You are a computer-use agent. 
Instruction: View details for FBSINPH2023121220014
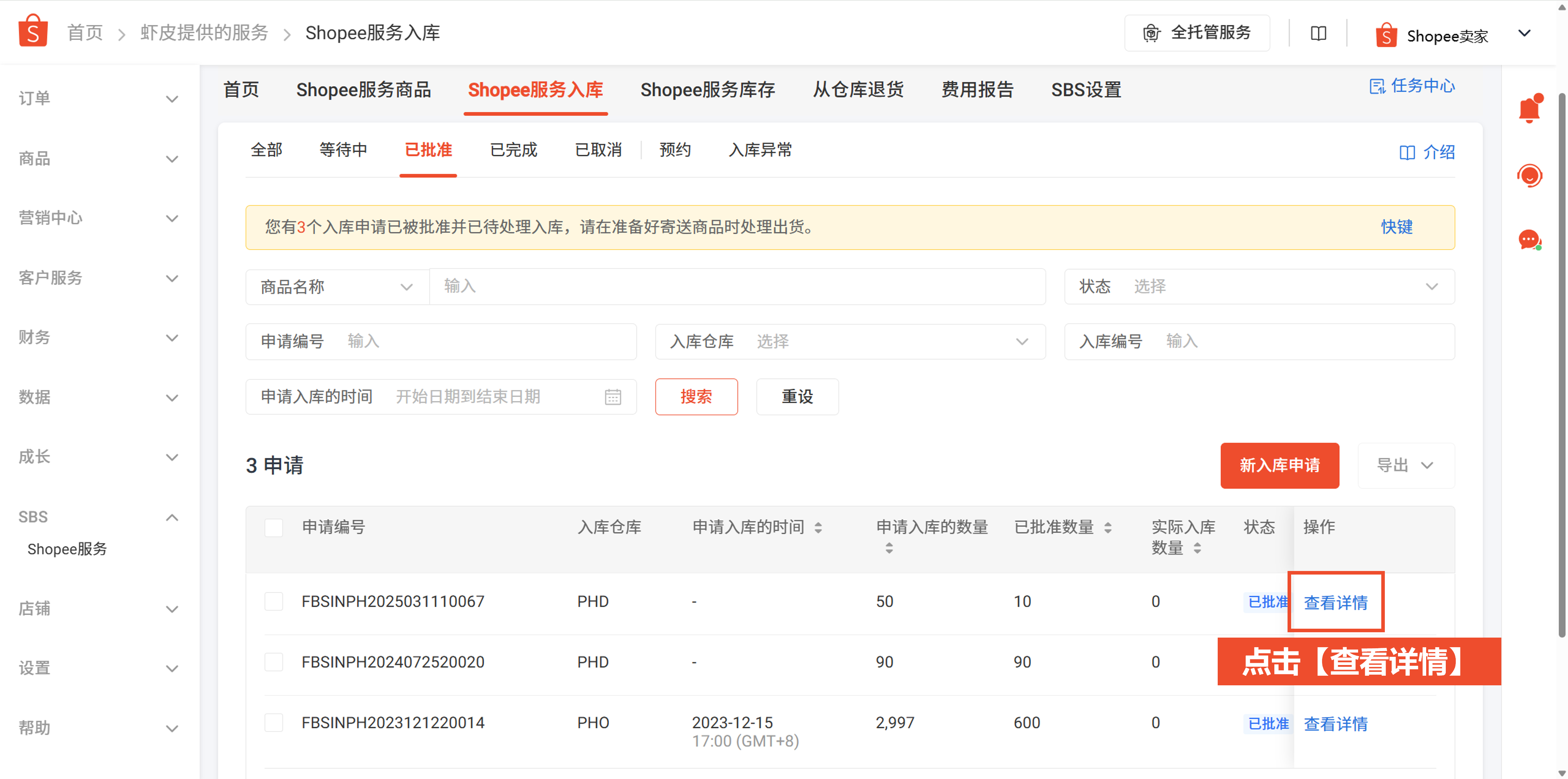tap(1336, 724)
